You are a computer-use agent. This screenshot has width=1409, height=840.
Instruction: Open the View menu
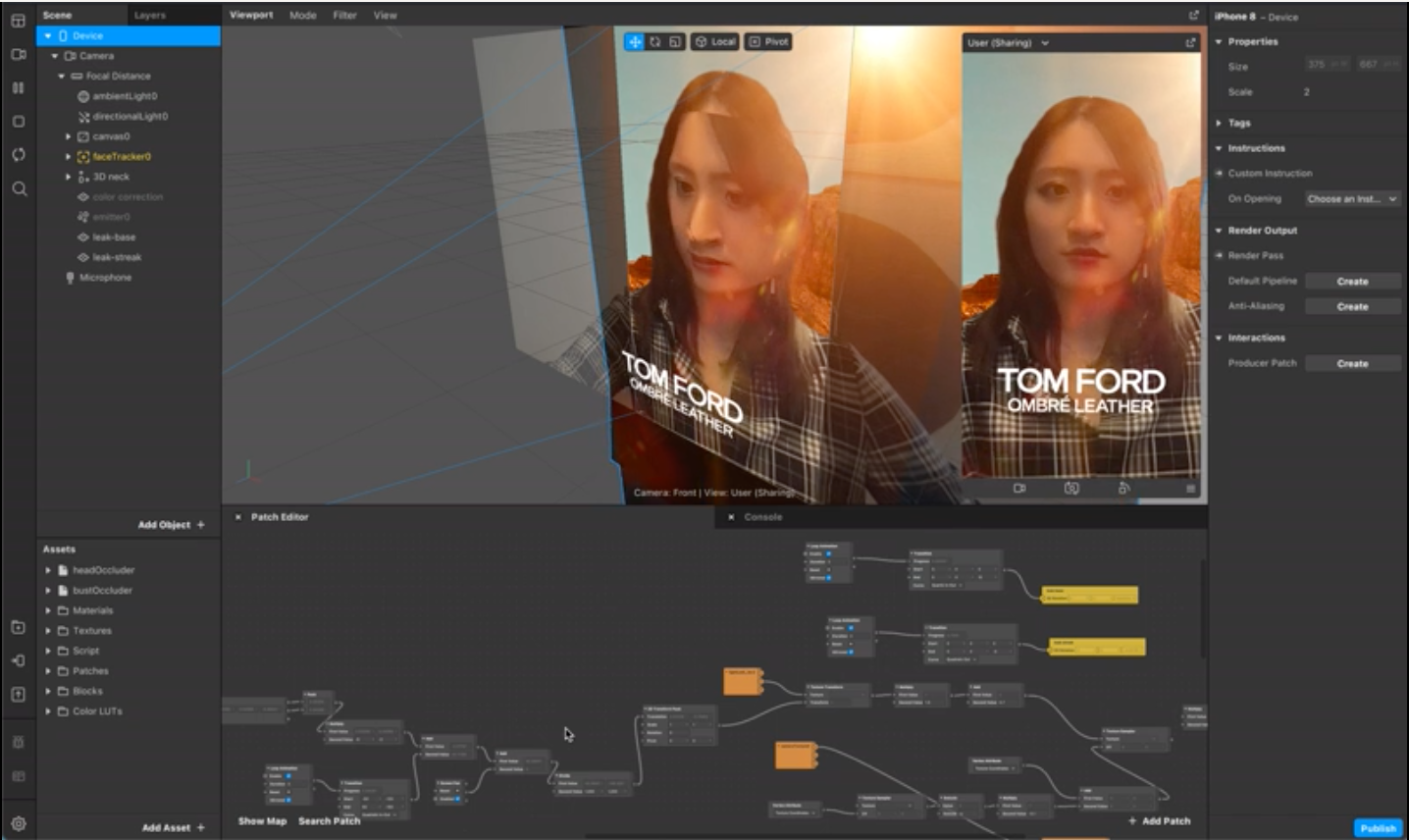(385, 15)
